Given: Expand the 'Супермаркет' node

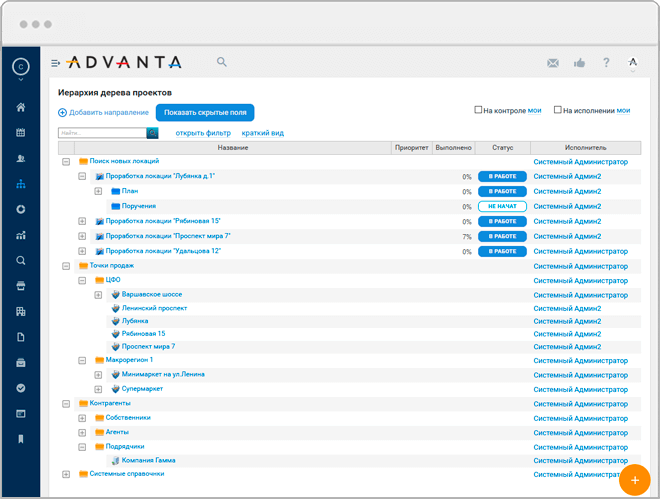Looking at the screenshot, I should 98,389.
